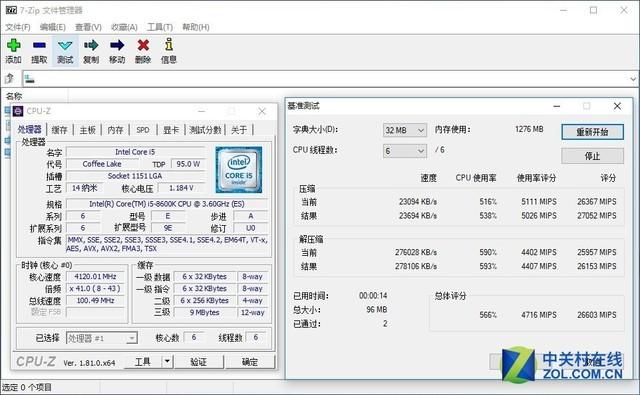Viewport: 640px width, 395px height.
Task: Switch to the SPD tab in CPU-Z
Action: point(143,130)
